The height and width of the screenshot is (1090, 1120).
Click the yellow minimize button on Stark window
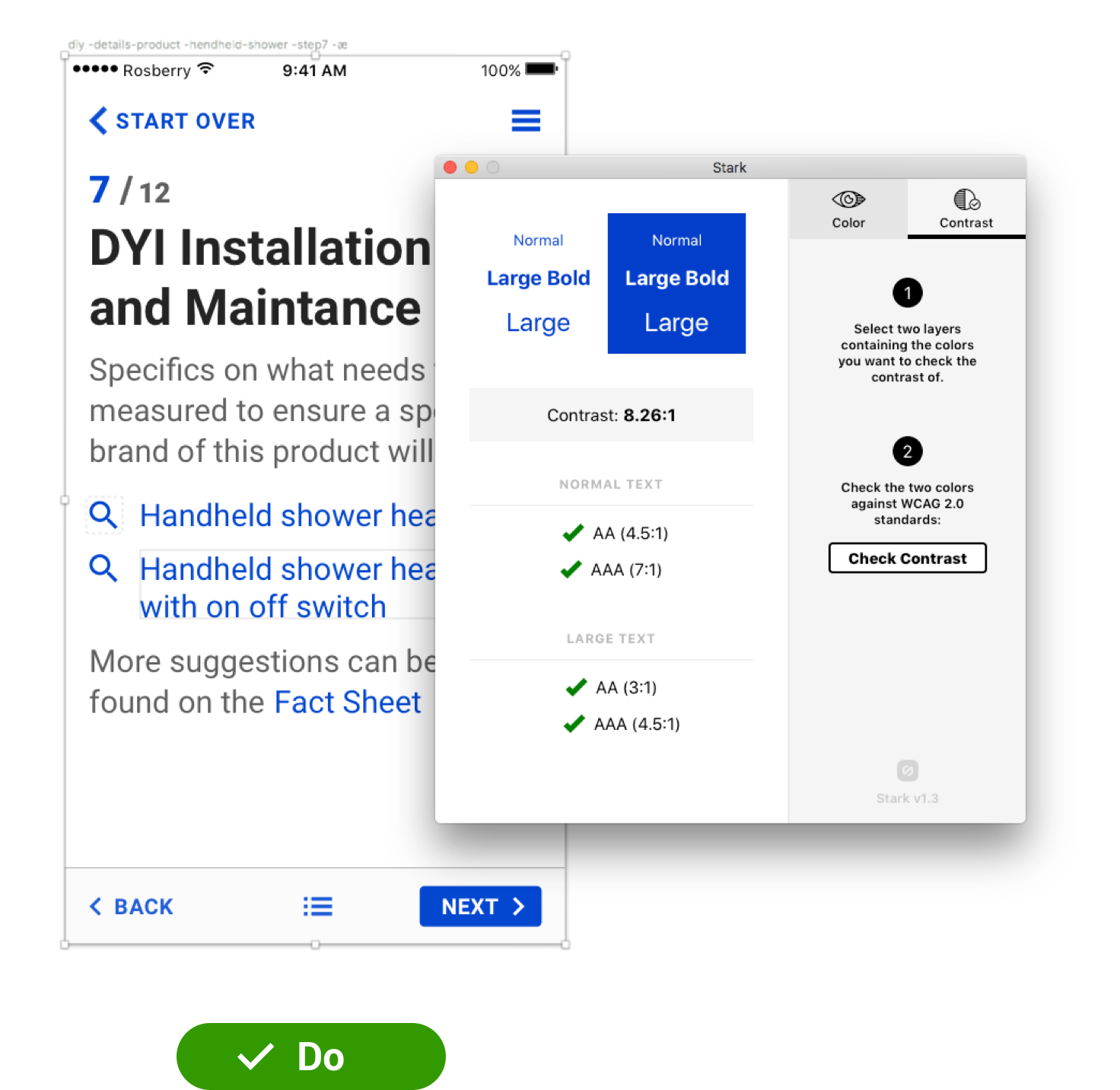point(472,167)
